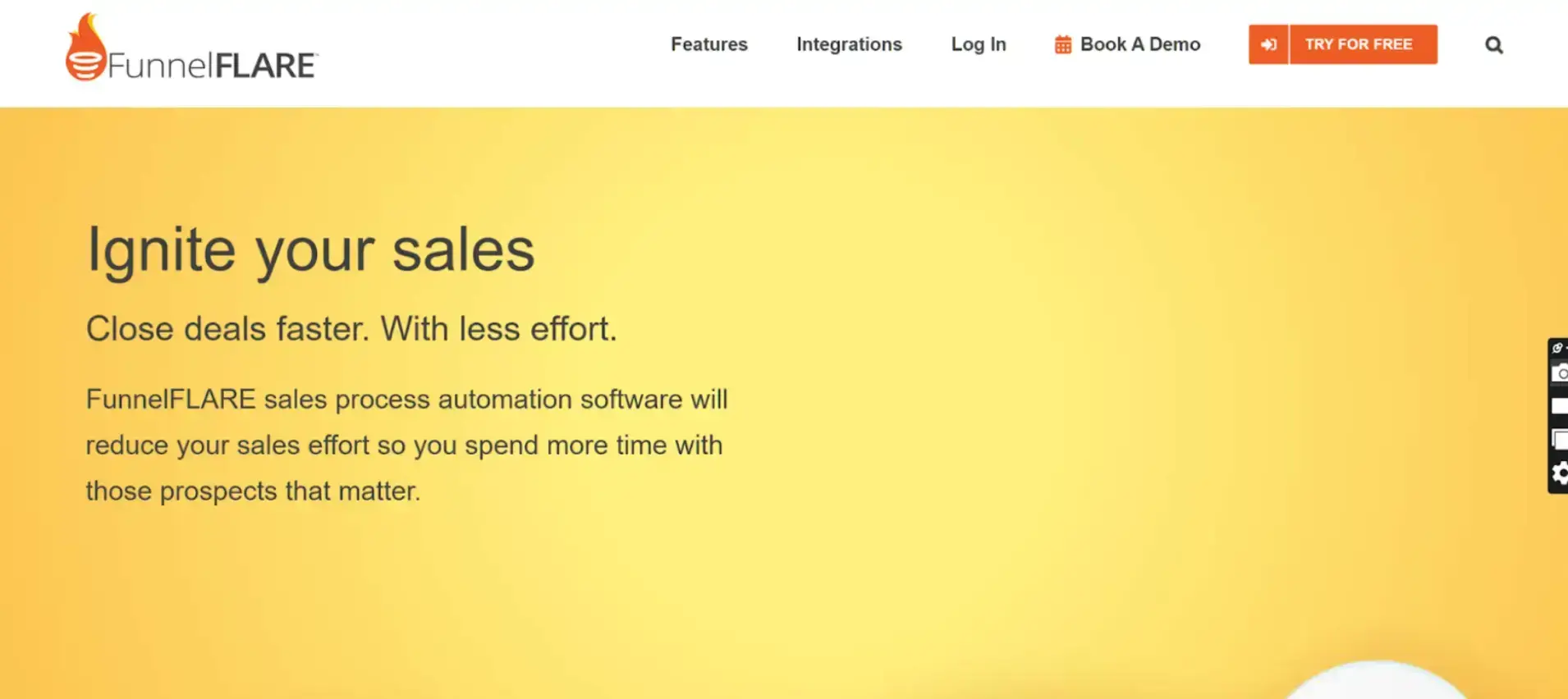Image resolution: width=1568 pixels, height=699 pixels.
Task: Click the calendar icon beside Book A Demo
Action: (x=1063, y=45)
